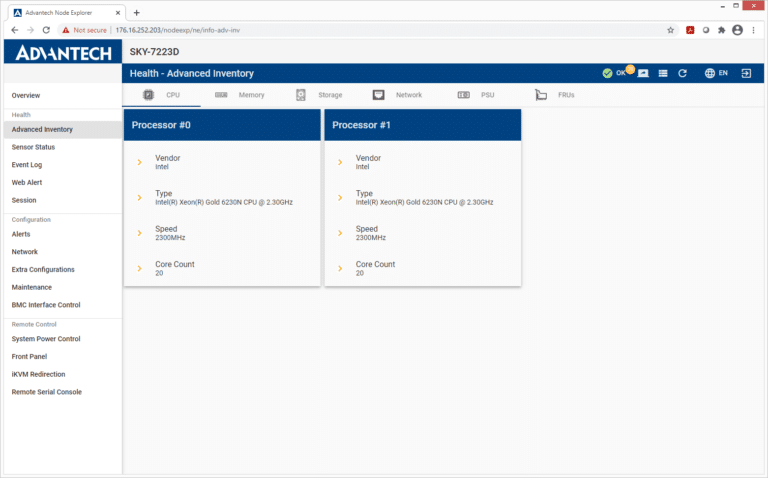The width and height of the screenshot is (768, 478).
Task: Click the Memory module icon
Action: pos(221,95)
